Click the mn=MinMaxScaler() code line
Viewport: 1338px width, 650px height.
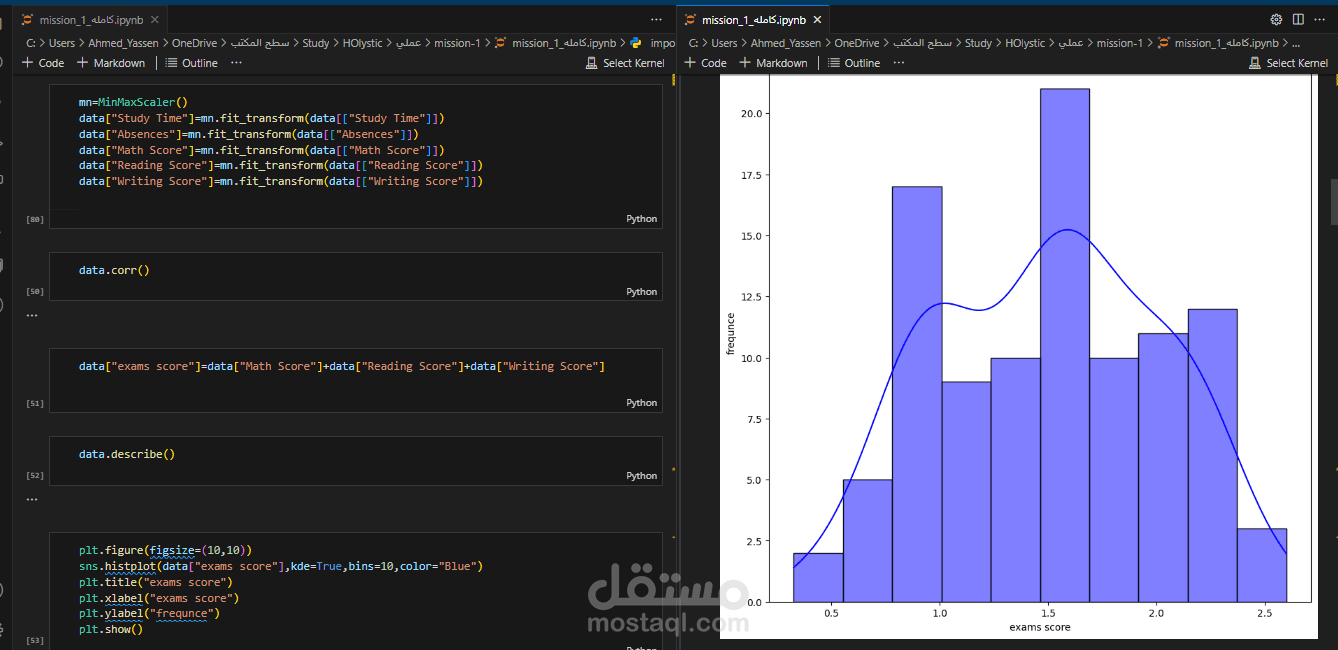[133, 102]
